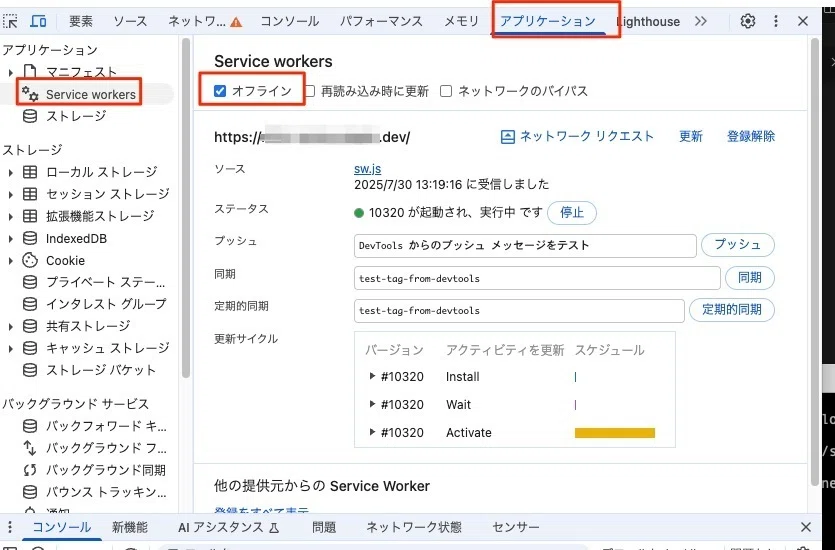Viewport: 835px width, 550px height.
Task: Uncheck the オフライン checkbox
Action: [x=220, y=91]
